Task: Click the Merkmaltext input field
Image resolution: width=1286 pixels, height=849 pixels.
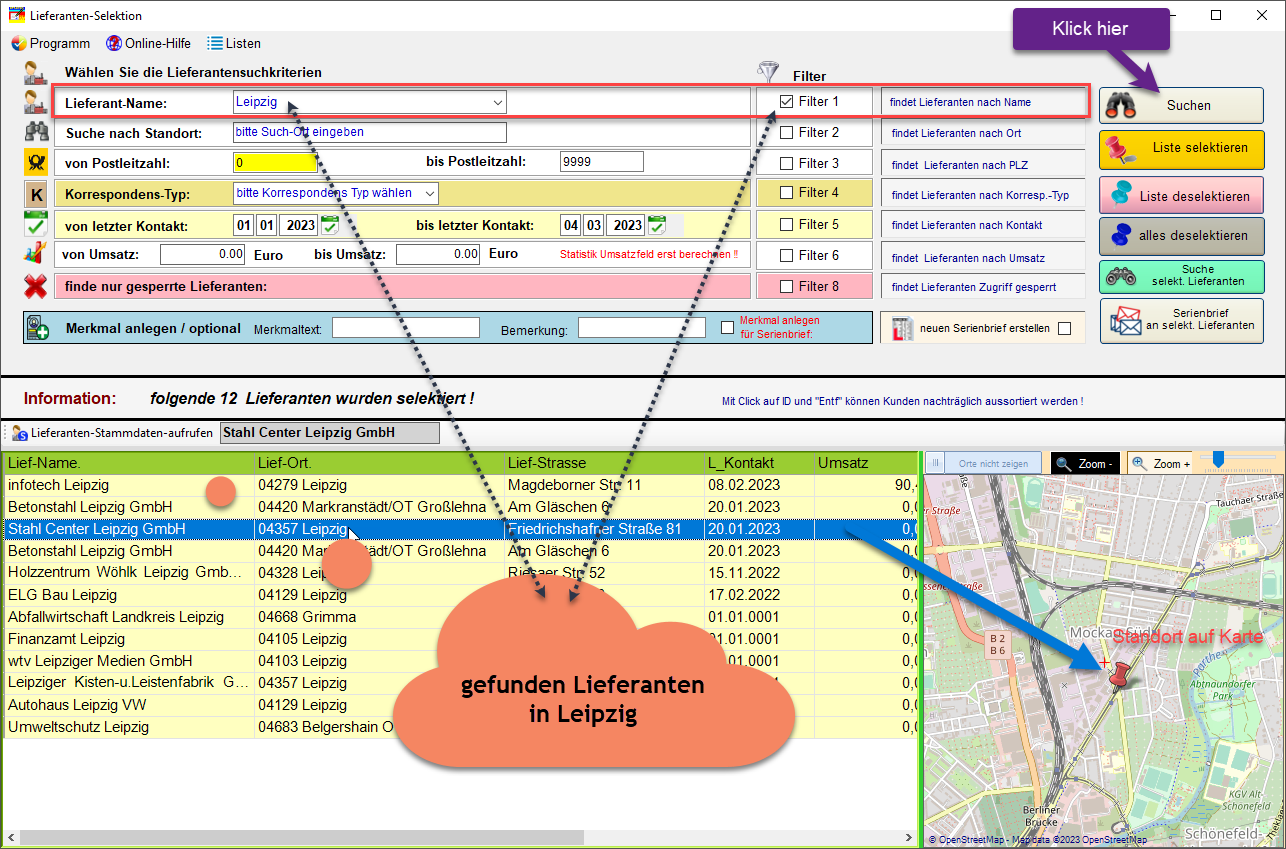Action: (x=406, y=328)
